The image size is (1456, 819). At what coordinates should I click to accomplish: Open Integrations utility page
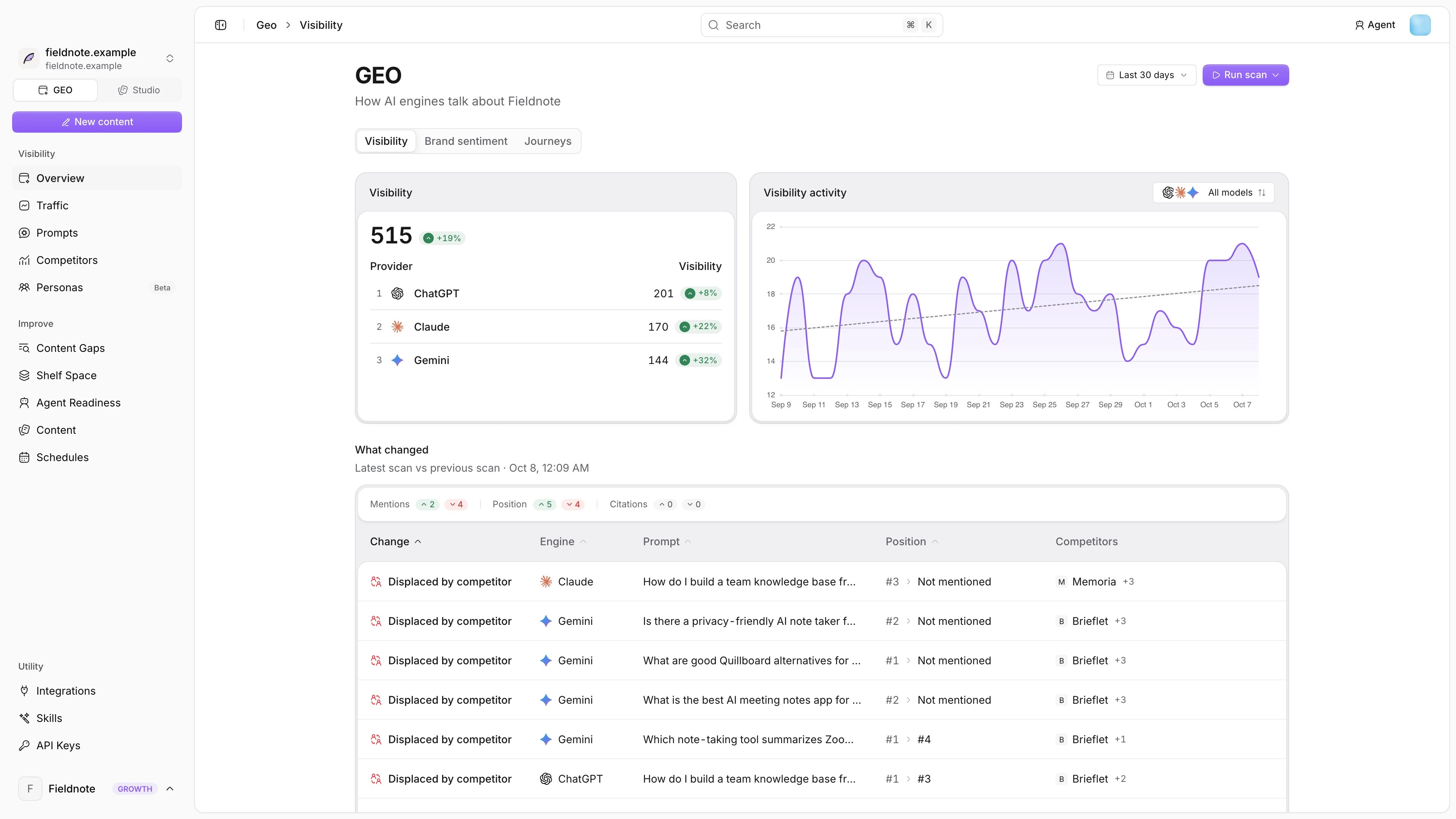coord(97,691)
